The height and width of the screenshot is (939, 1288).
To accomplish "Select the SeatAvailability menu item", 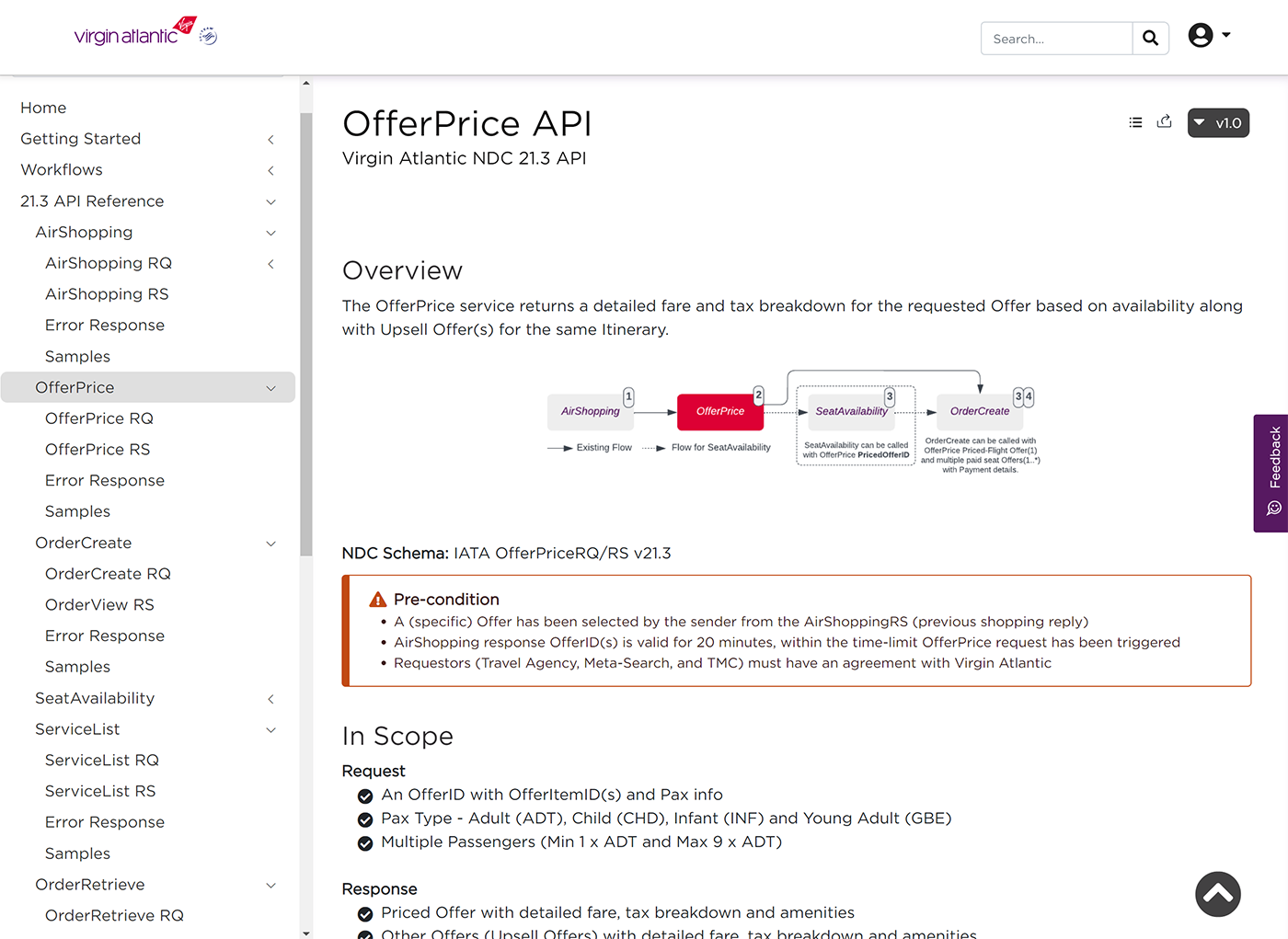I will tap(95, 698).
